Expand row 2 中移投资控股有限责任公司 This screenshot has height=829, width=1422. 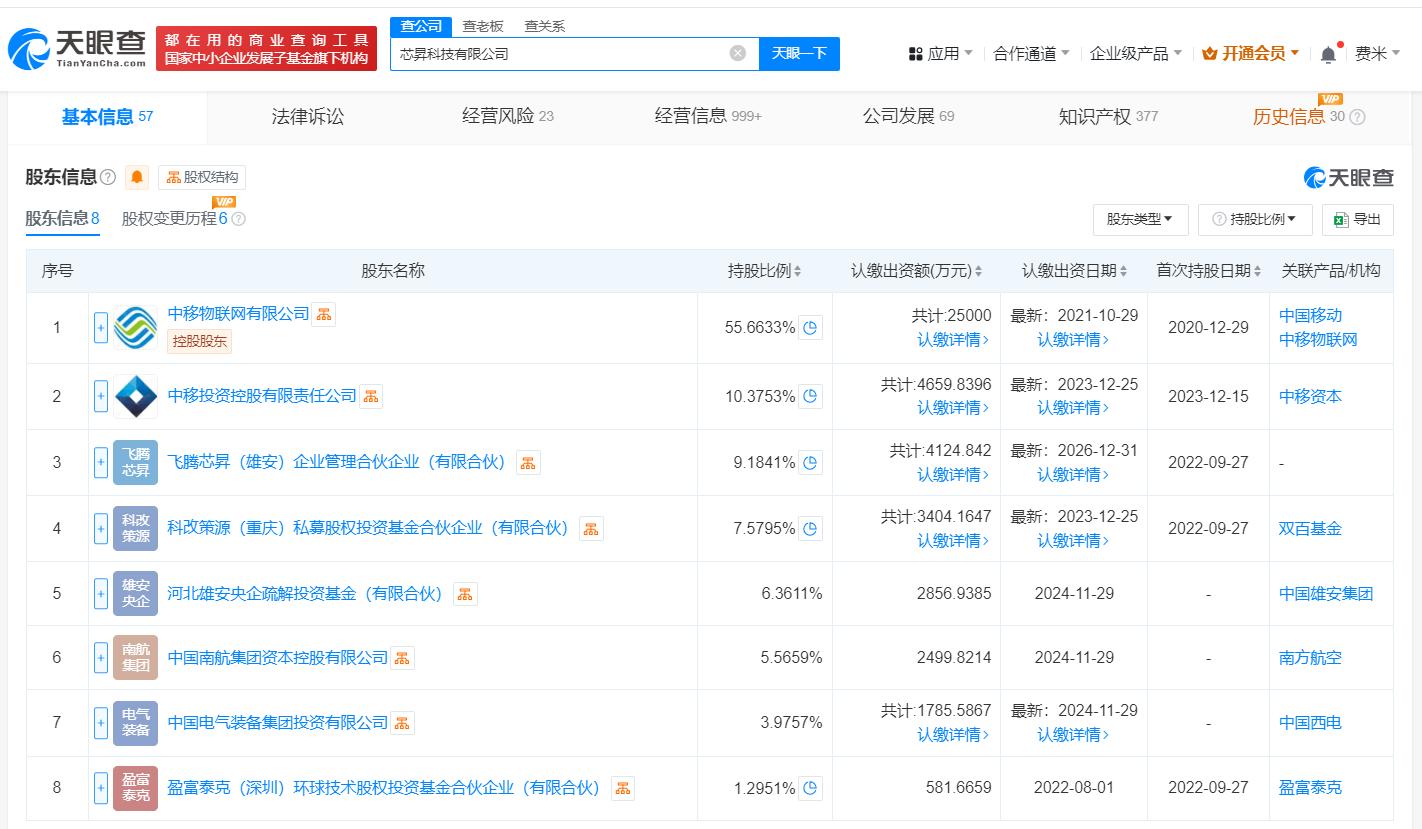101,396
